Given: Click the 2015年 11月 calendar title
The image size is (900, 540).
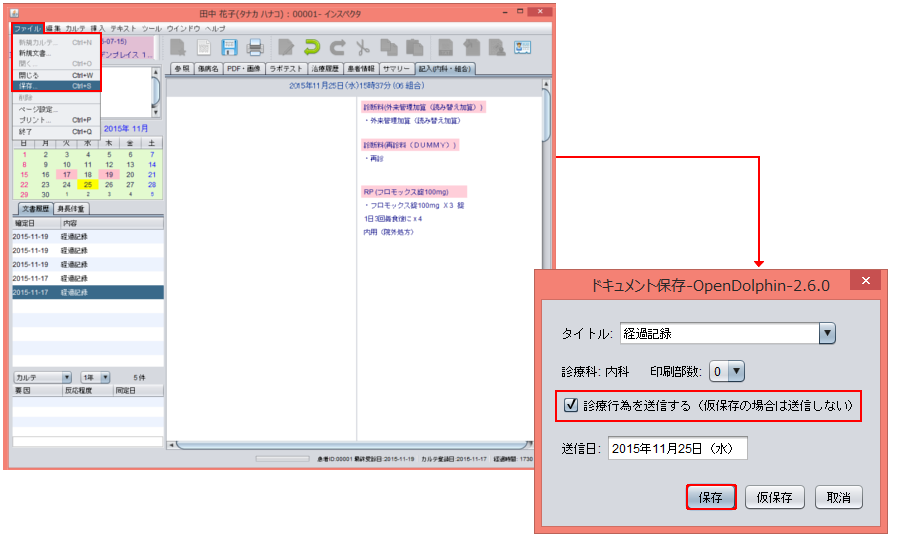Looking at the screenshot, I should pos(126,128).
